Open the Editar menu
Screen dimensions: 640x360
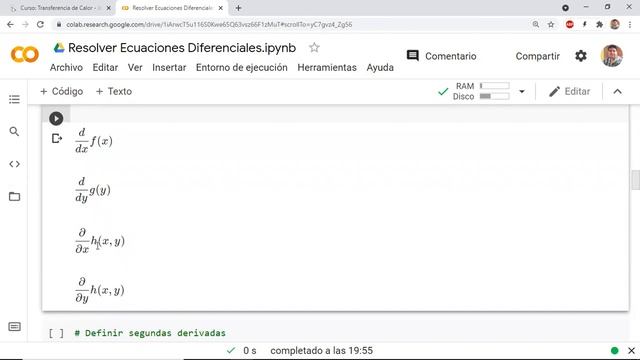coord(105,67)
